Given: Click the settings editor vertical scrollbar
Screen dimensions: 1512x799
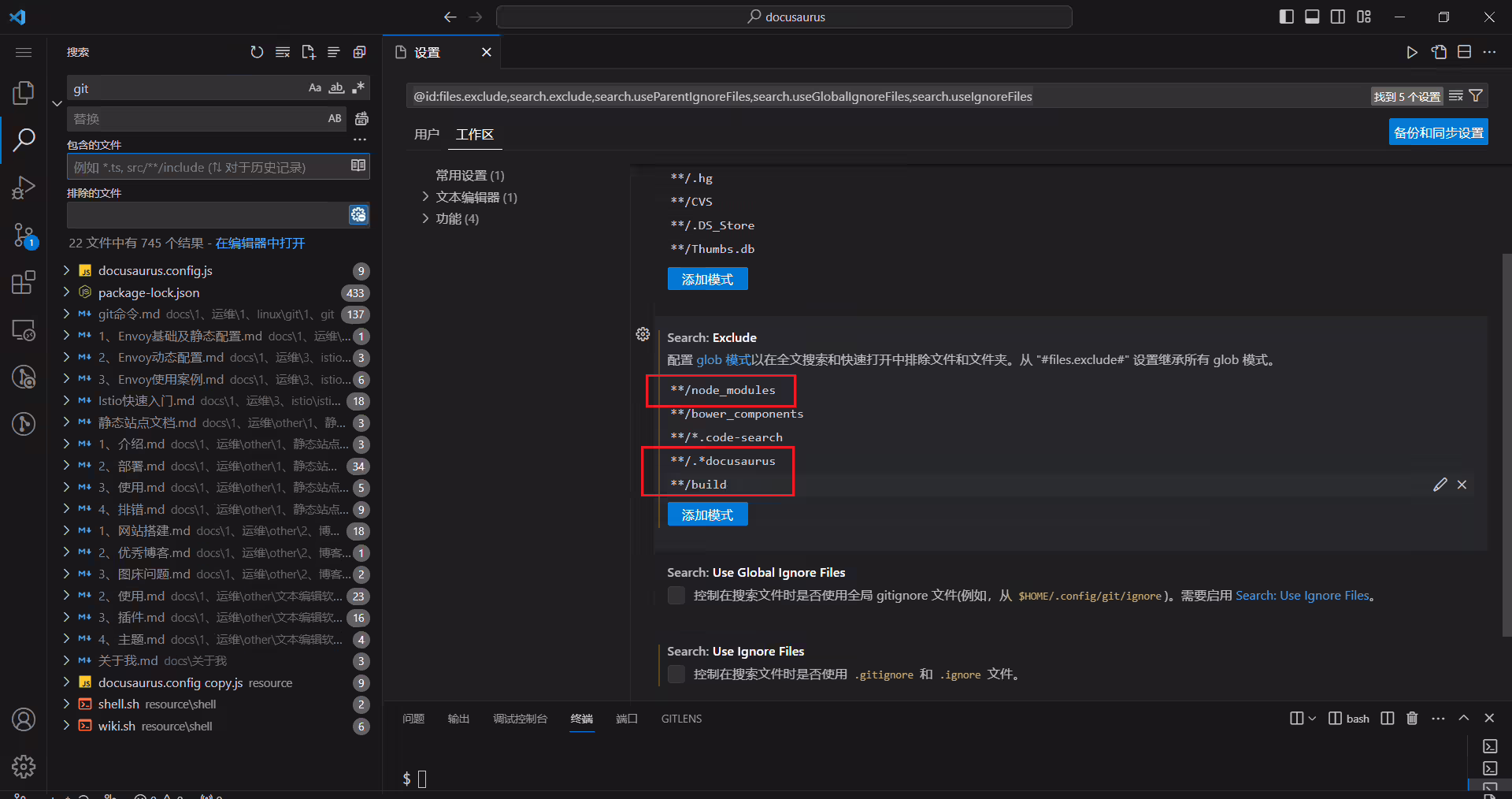Looking at the screenshot, I should [1506, 444].
